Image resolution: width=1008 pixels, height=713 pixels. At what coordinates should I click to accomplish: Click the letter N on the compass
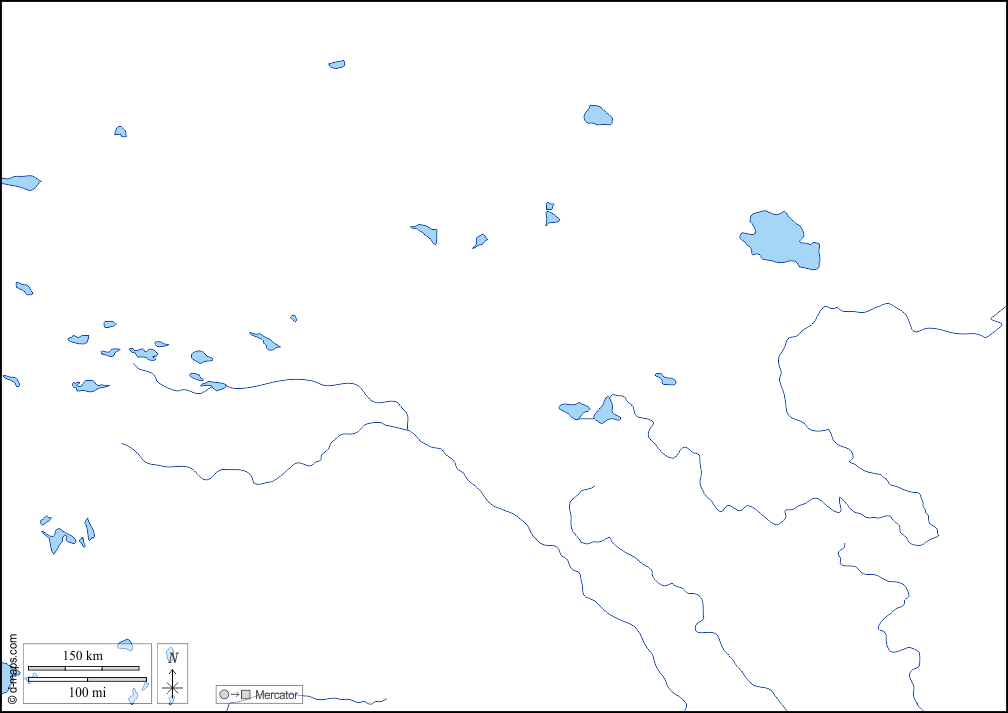[173, 657]
